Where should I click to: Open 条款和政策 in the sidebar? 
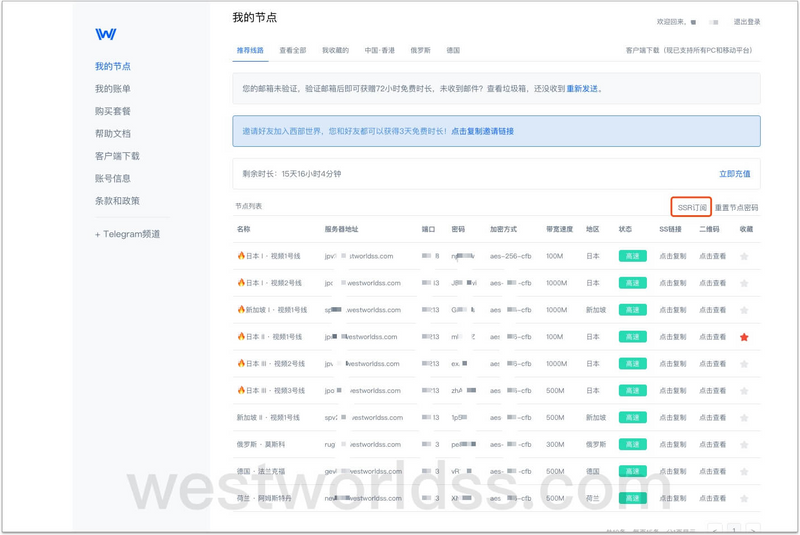117,201
